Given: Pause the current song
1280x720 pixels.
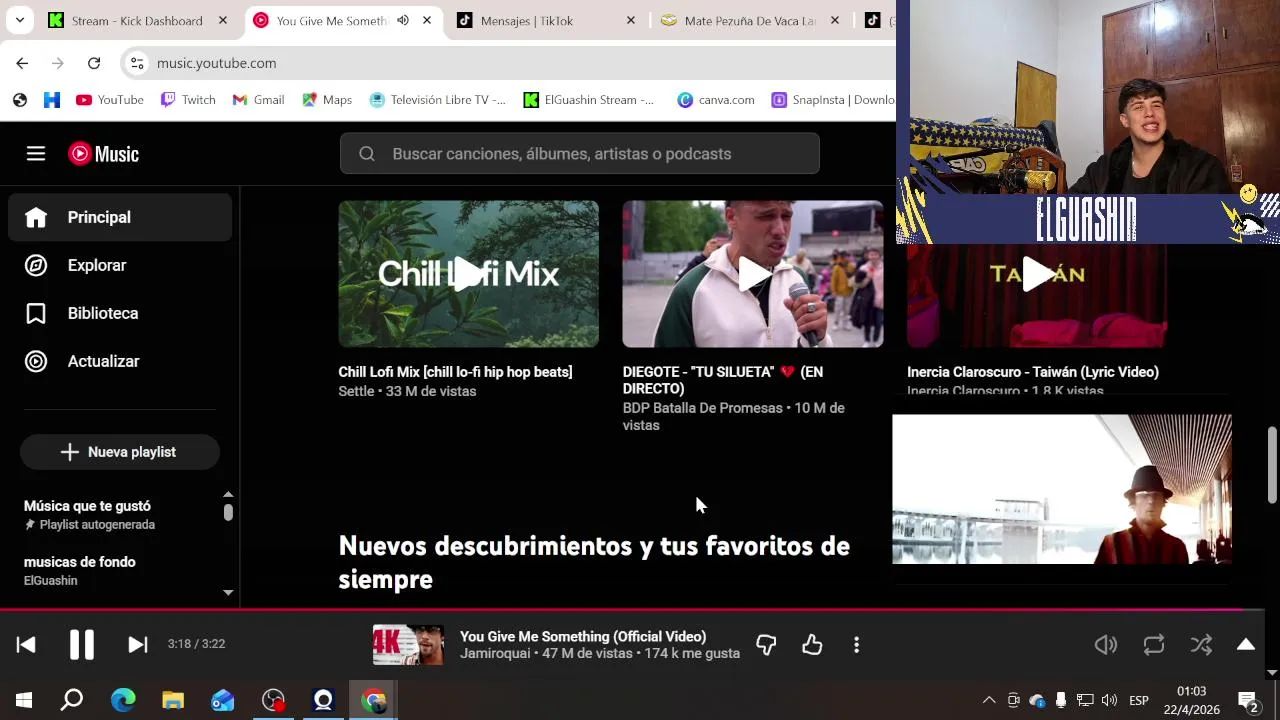Looking at the screenshot, I should 82,645.
